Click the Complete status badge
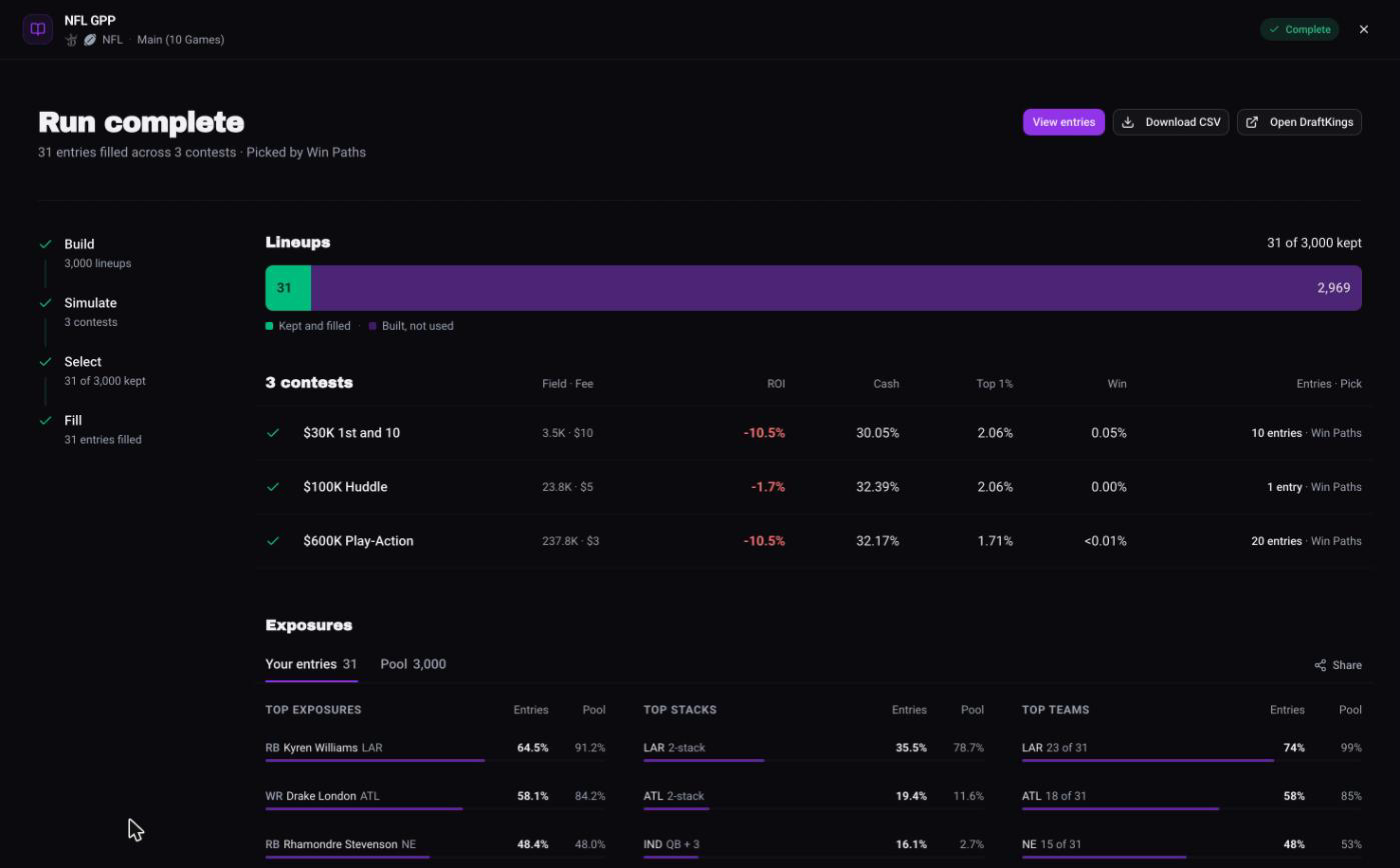Screen dimensions: 1400x868 click(x=1299, y=29)
